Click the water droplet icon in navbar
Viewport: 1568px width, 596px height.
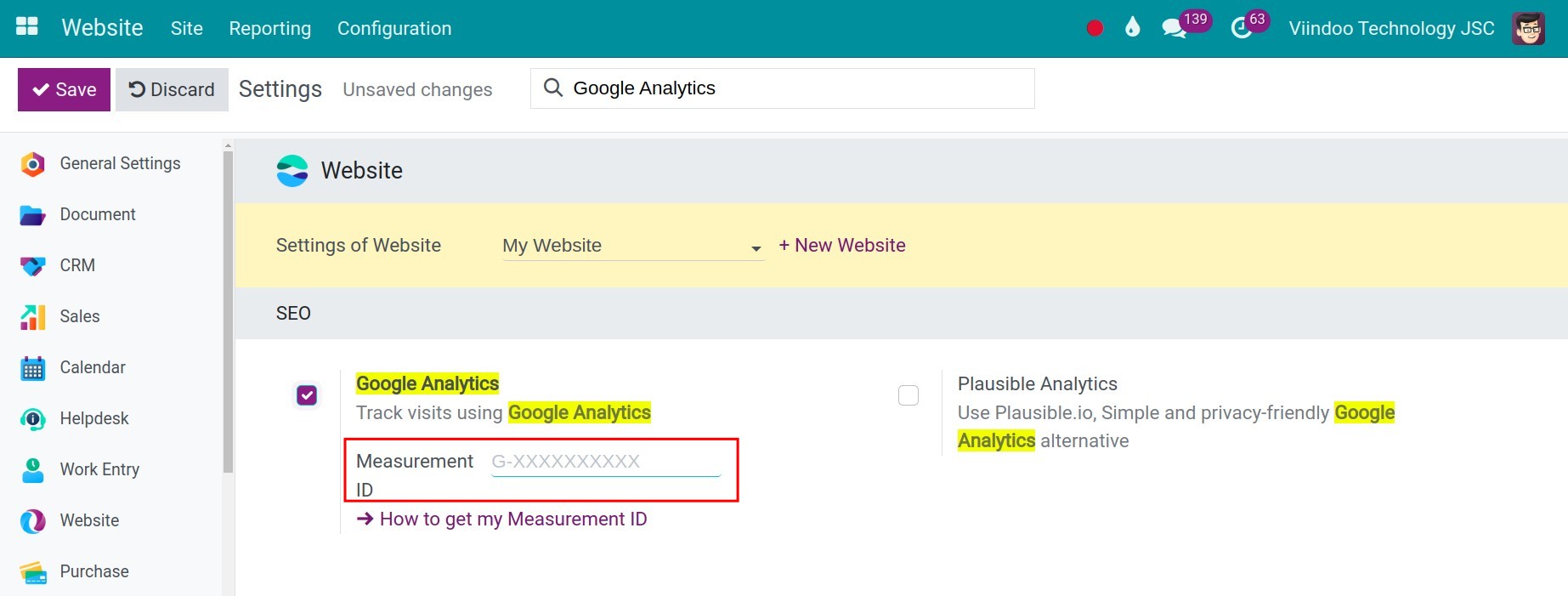(1132, 27)
